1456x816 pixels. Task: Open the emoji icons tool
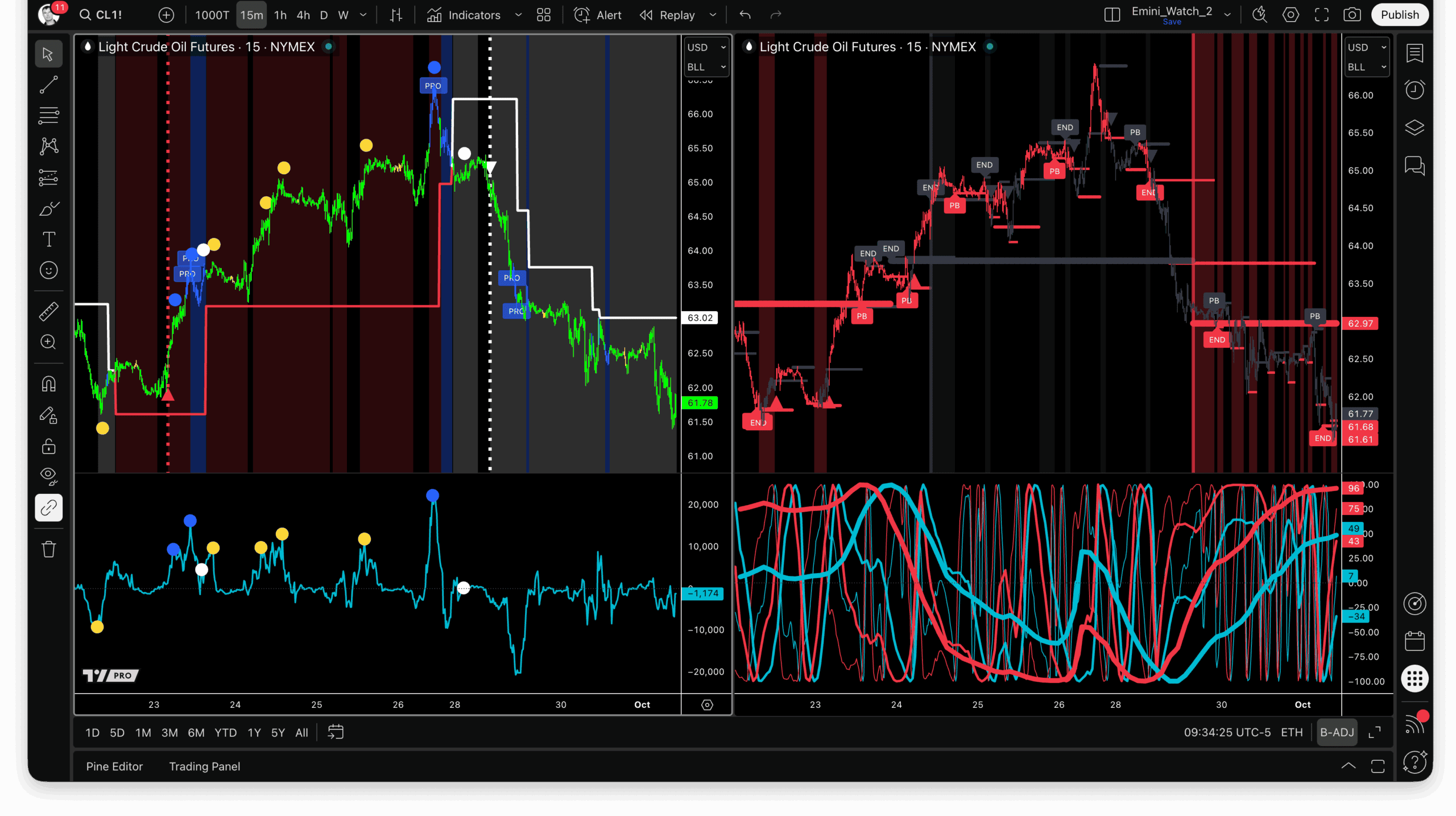(48, 270)
